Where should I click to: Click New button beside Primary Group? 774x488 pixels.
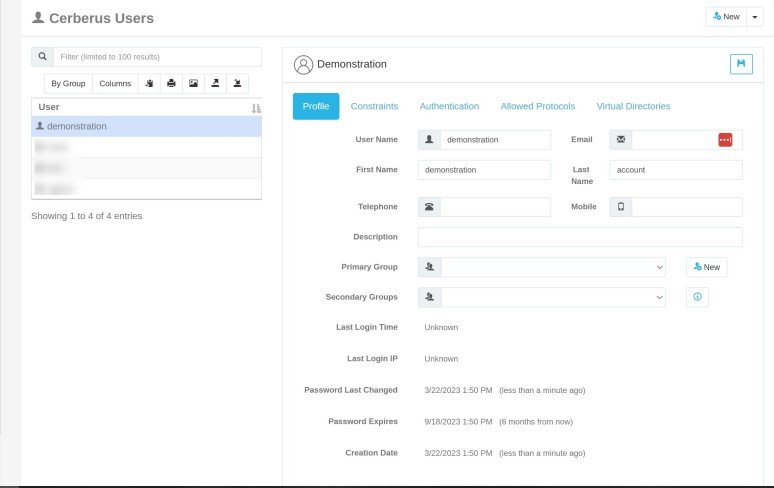(706, 267)
